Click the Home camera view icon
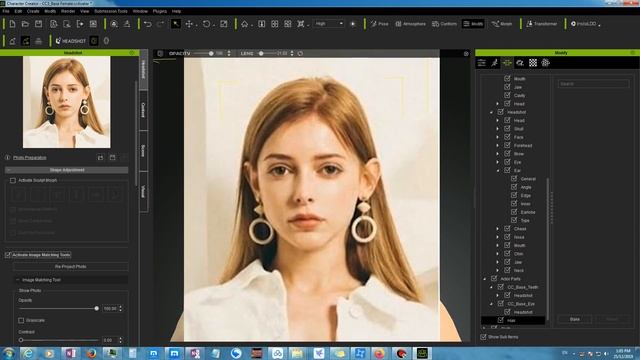Viewport: 640px width, 360px height. (244, 24)
